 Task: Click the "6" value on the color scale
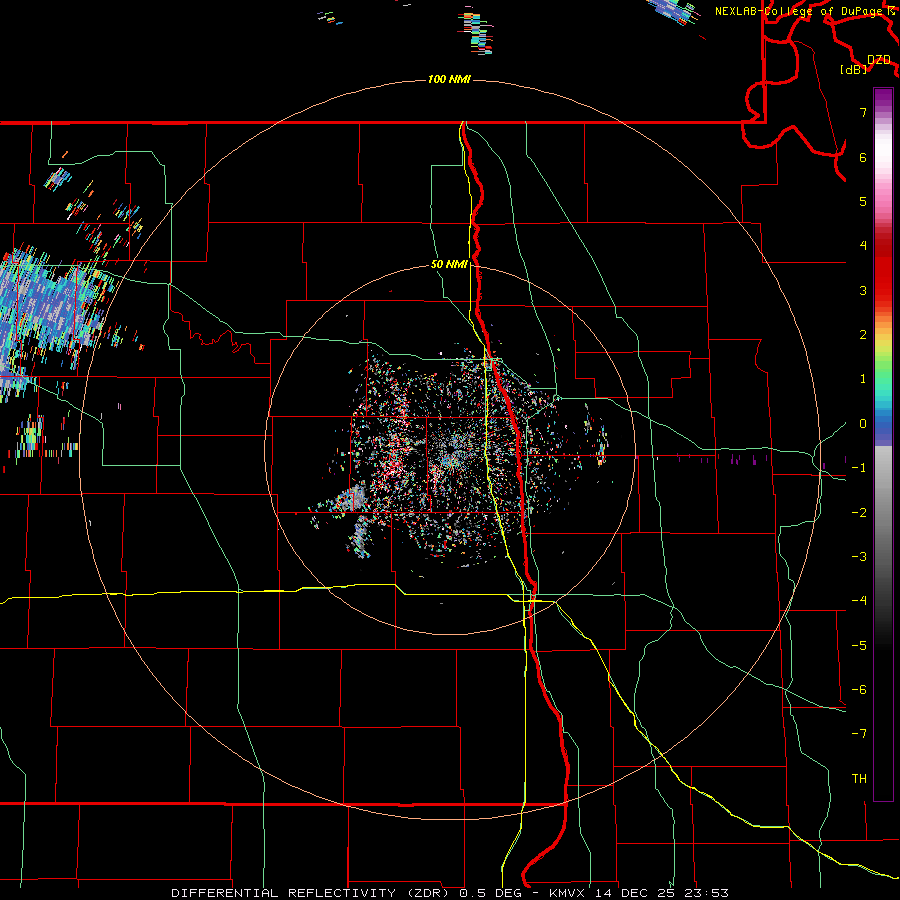[863, 157]
